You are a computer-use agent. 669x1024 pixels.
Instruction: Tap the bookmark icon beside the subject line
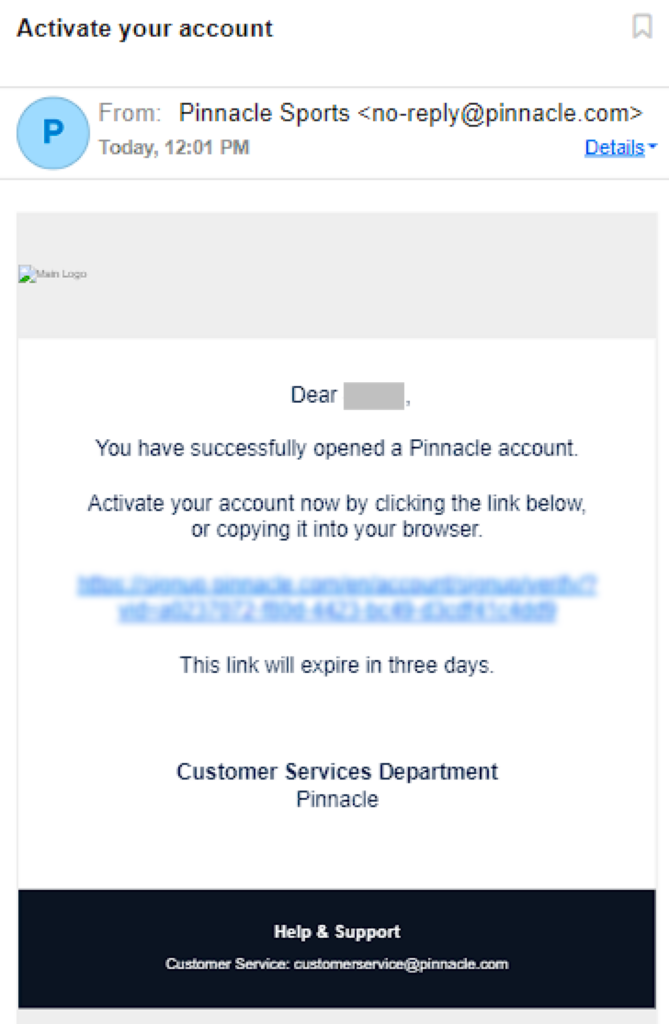[x=643, y=27]
